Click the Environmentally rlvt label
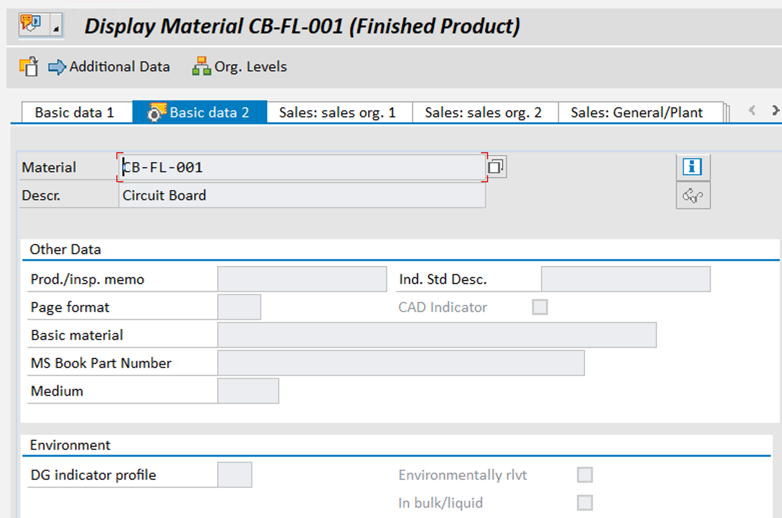 click(x=463, y=475)
